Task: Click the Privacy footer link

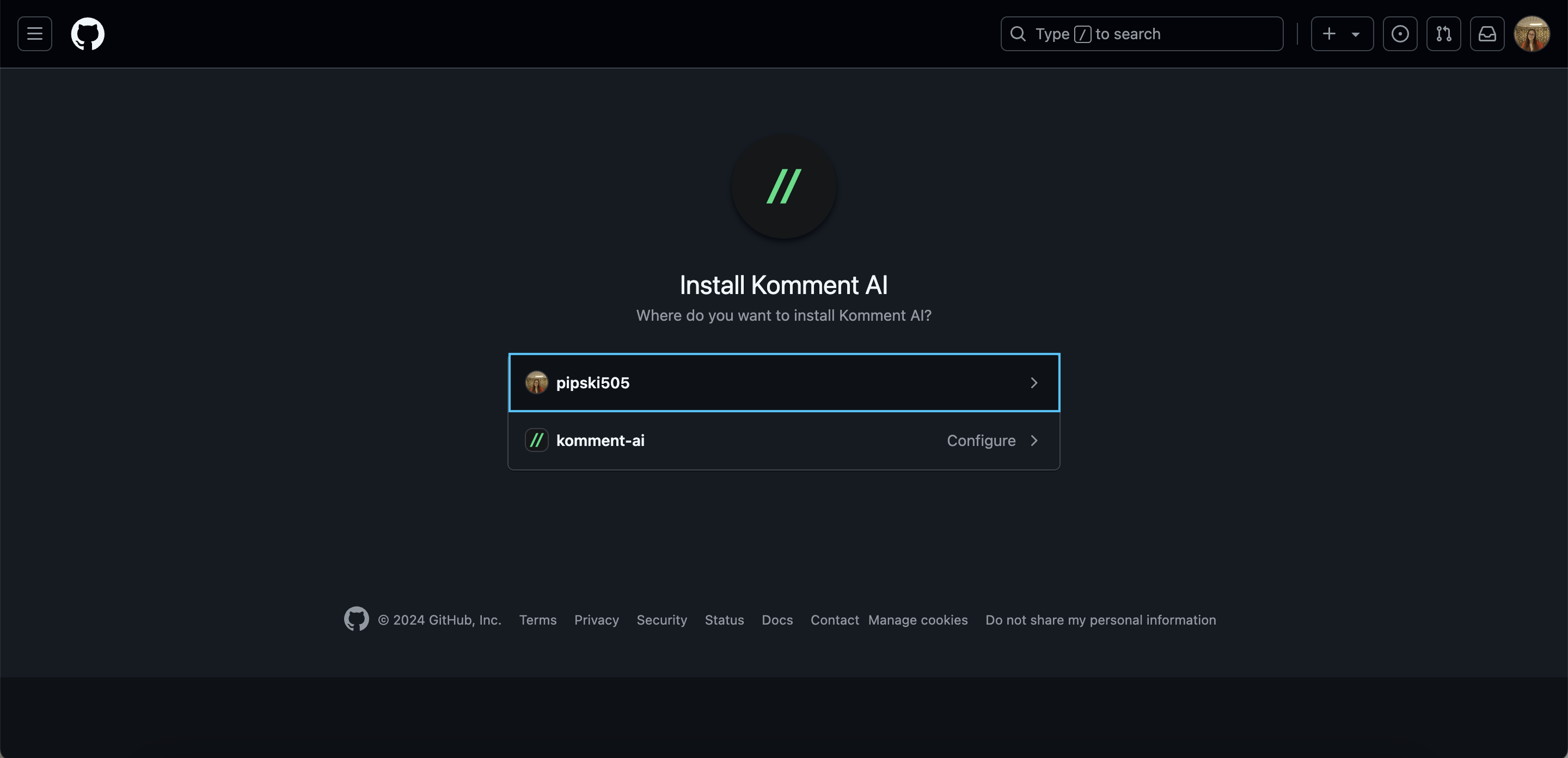Action: click(597, 618)
